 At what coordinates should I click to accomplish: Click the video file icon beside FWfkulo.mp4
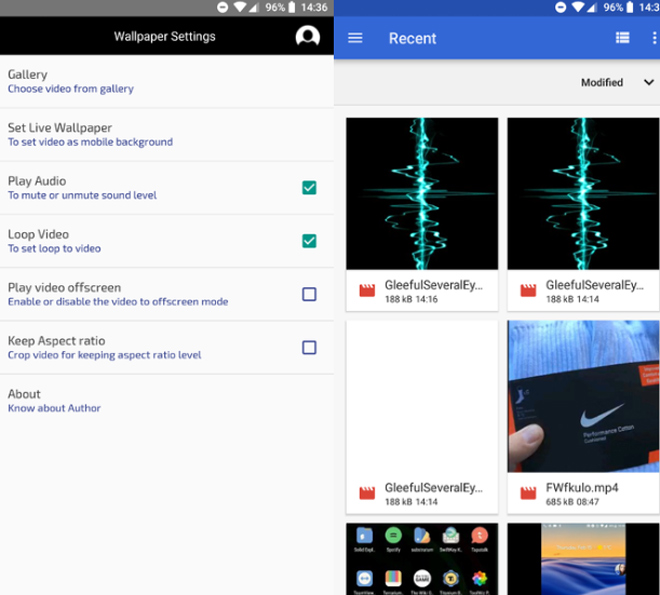[528, 491]
